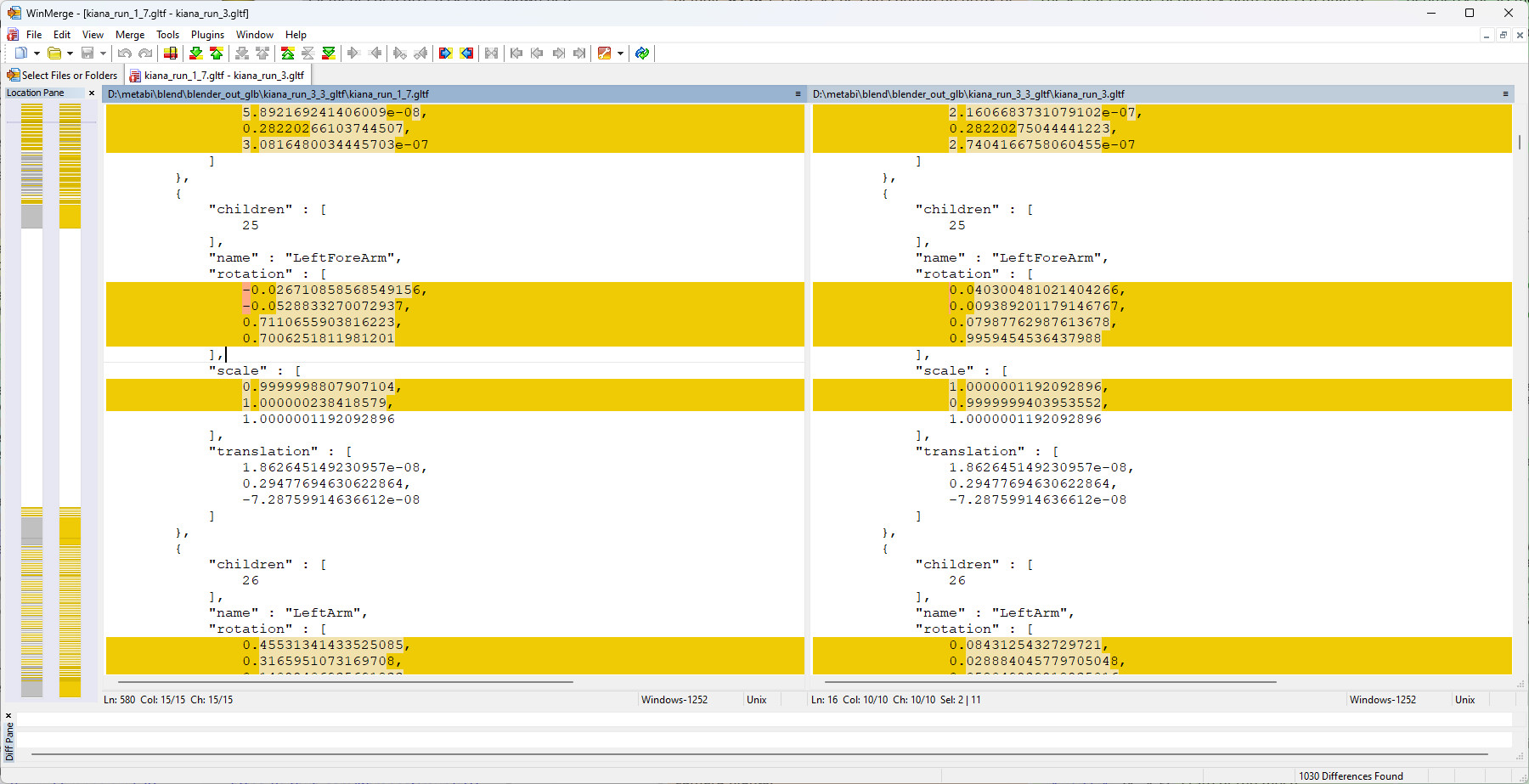The image size is (1529, 784).
Task: Switch to Select Files or Folders tab
Action: pos(62,76)
